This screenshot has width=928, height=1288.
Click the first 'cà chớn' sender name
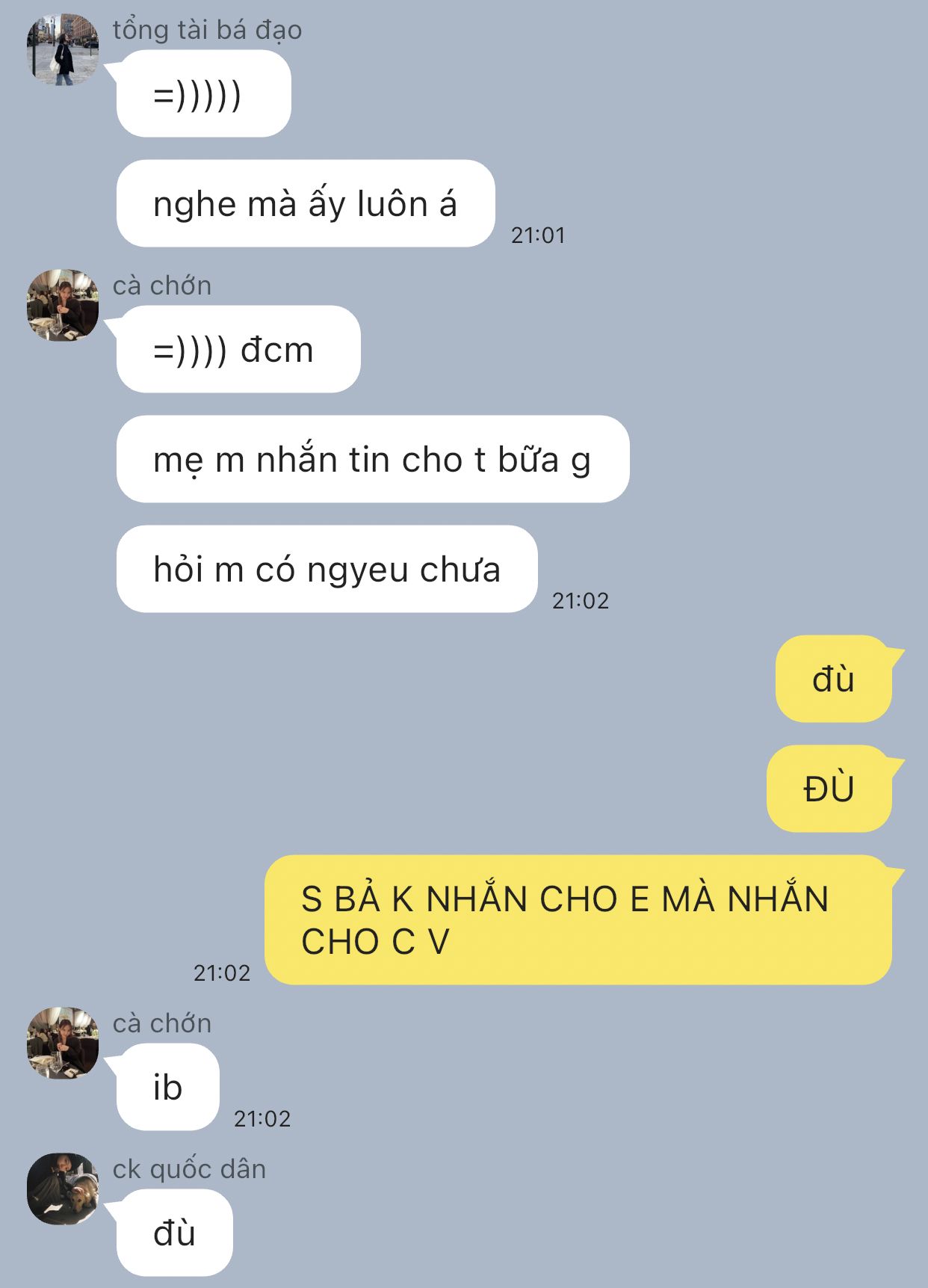(162, 286)
